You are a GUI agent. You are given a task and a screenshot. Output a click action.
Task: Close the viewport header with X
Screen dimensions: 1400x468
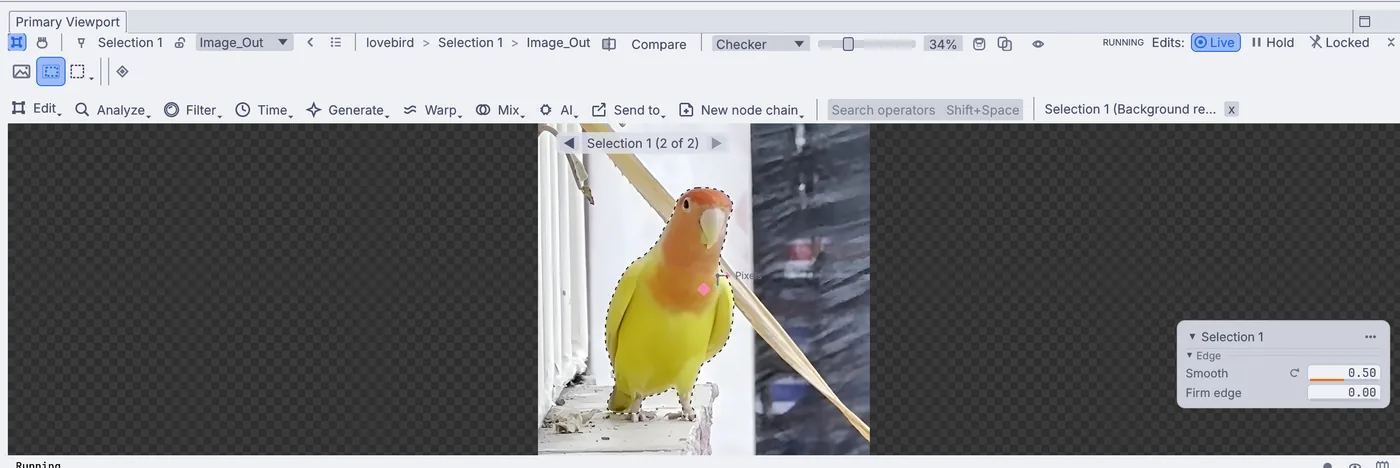click(1391, 42)
